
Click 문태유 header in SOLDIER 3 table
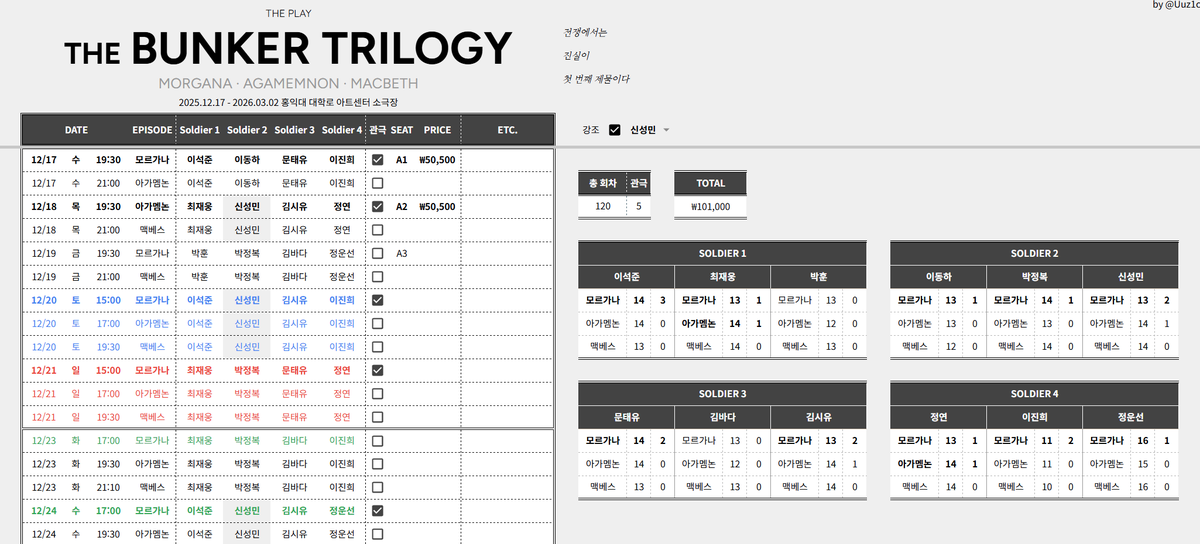pyautogui.click(x=626, y=417)
